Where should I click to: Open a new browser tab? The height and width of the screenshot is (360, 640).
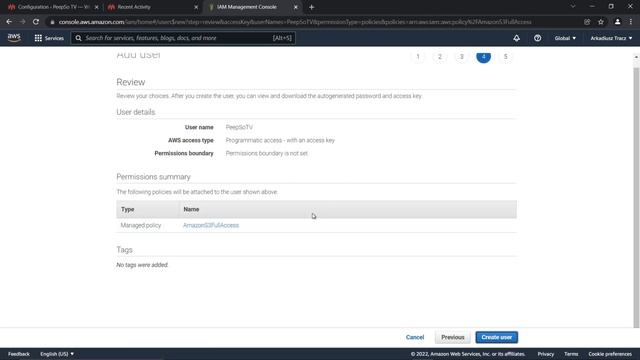tap(311, 7)
